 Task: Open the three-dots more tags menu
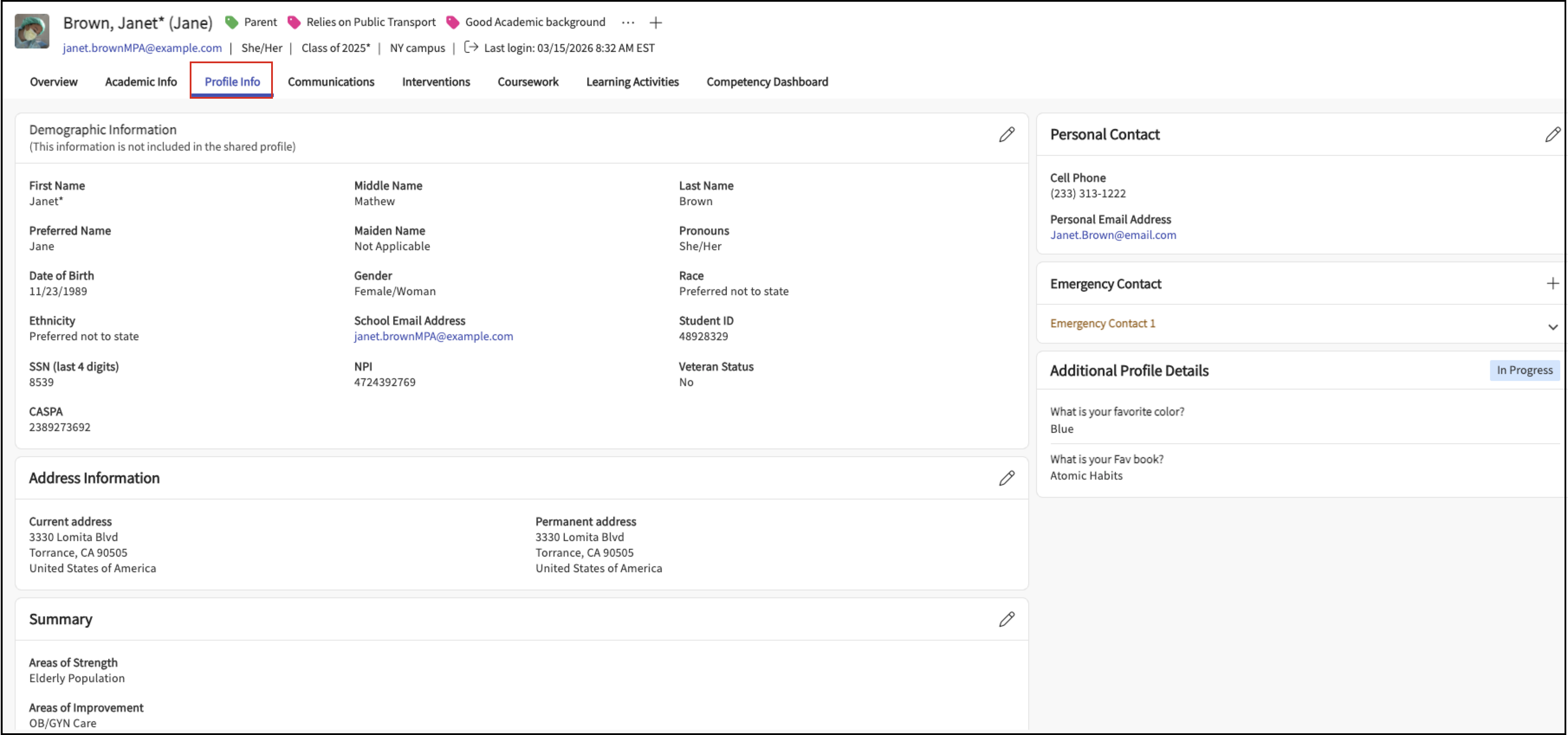coord(628,23)
